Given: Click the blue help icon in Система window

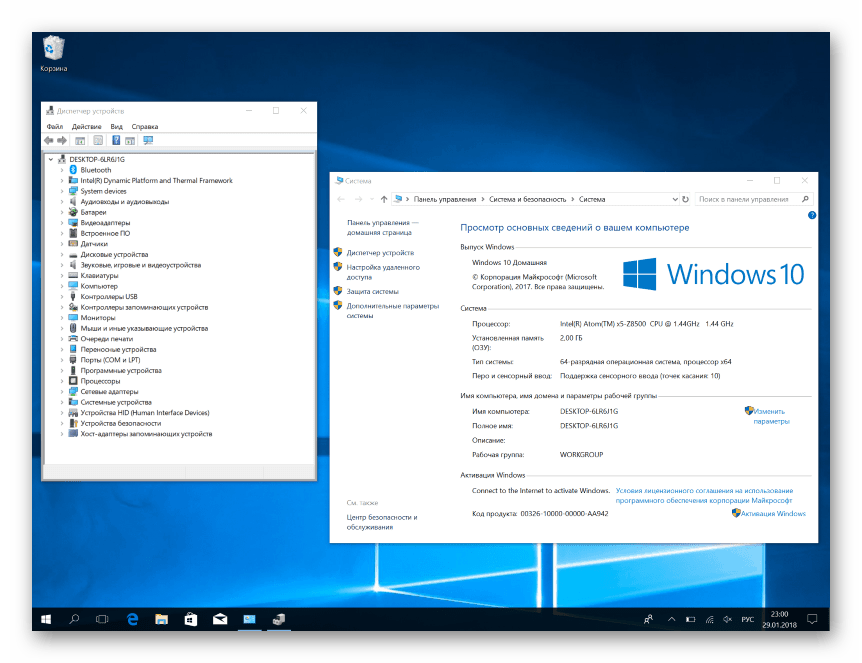Looking at the screenshot, I should [x=811, y=216].
